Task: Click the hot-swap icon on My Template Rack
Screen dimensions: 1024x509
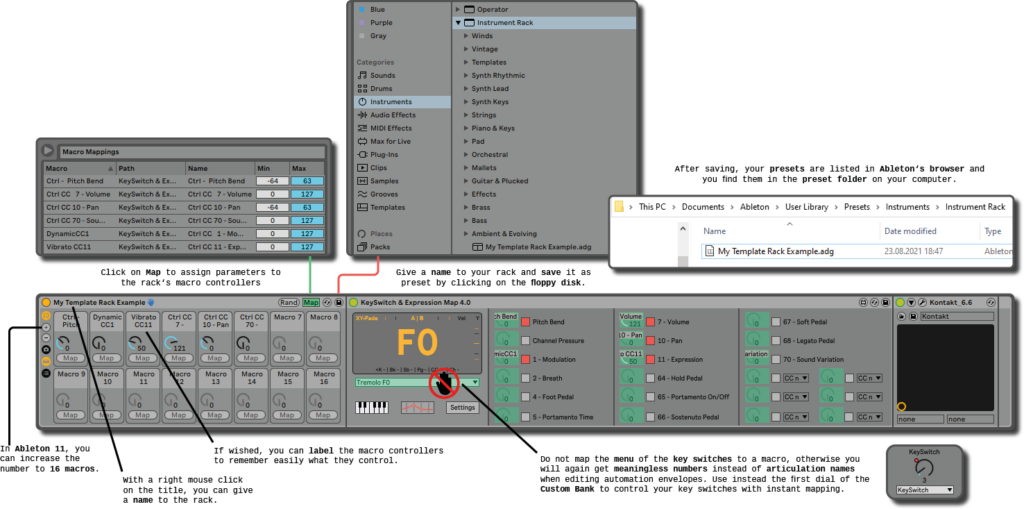Action: pyautogui.click(x=327, y=303)
